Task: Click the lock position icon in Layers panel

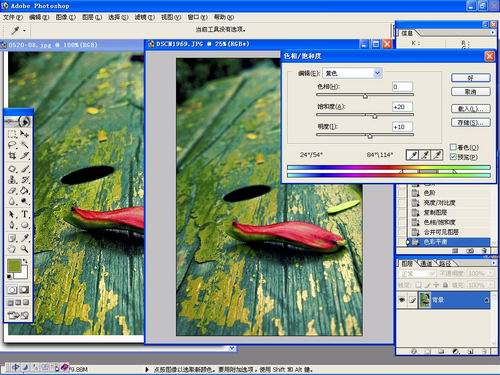Action: (x=436, y=285)
